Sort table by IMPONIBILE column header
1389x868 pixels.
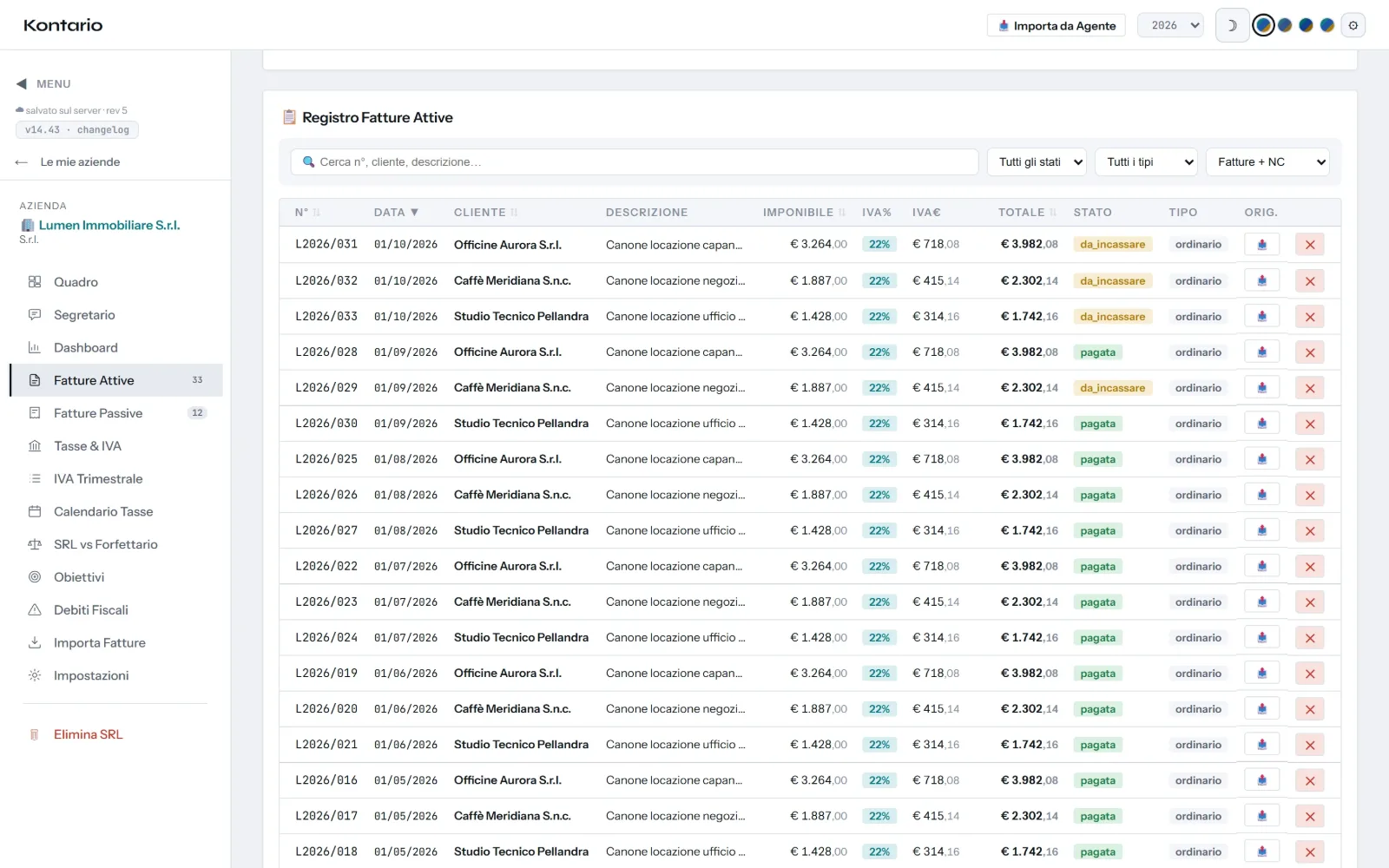[x=804, y=213]
